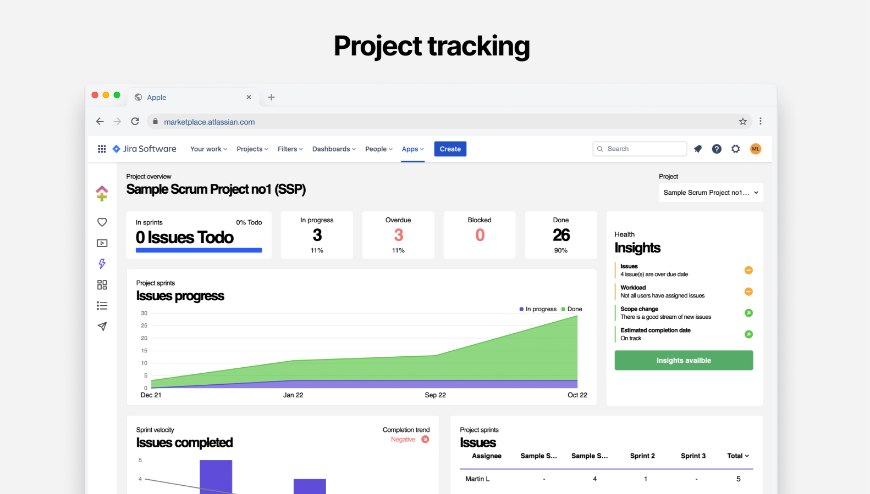Click the Negative completion trend icon
This screenshot has width=870, height=494.
pyautogui.click(x=425, y=440)
